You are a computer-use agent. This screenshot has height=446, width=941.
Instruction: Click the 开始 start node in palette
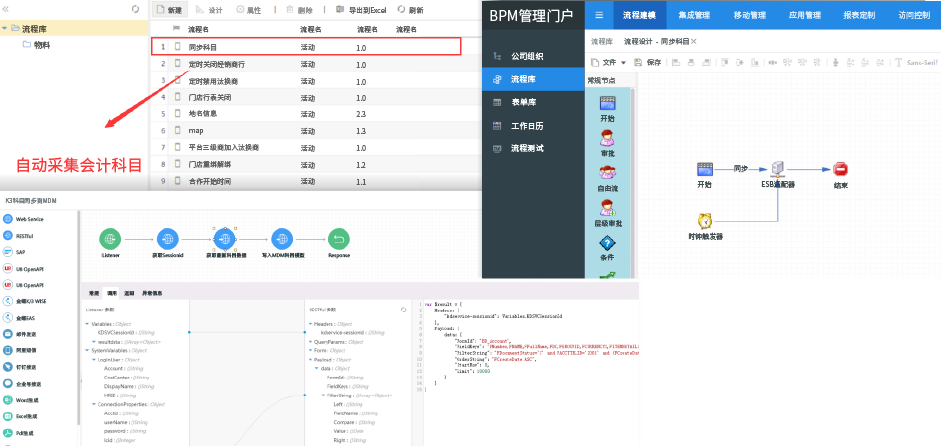click(x=607, y=104)
